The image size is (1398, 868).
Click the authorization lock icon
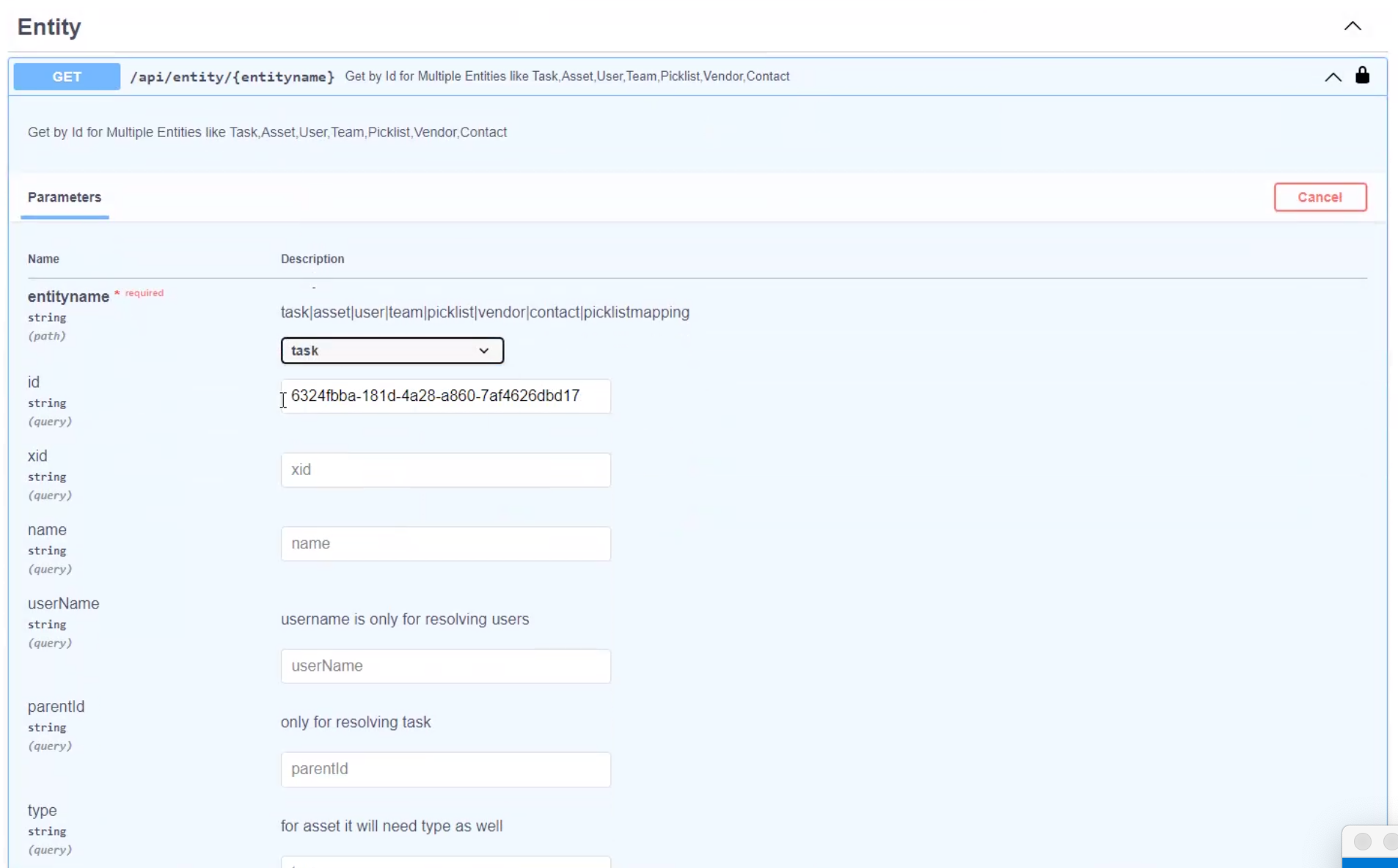[1362, 76]
